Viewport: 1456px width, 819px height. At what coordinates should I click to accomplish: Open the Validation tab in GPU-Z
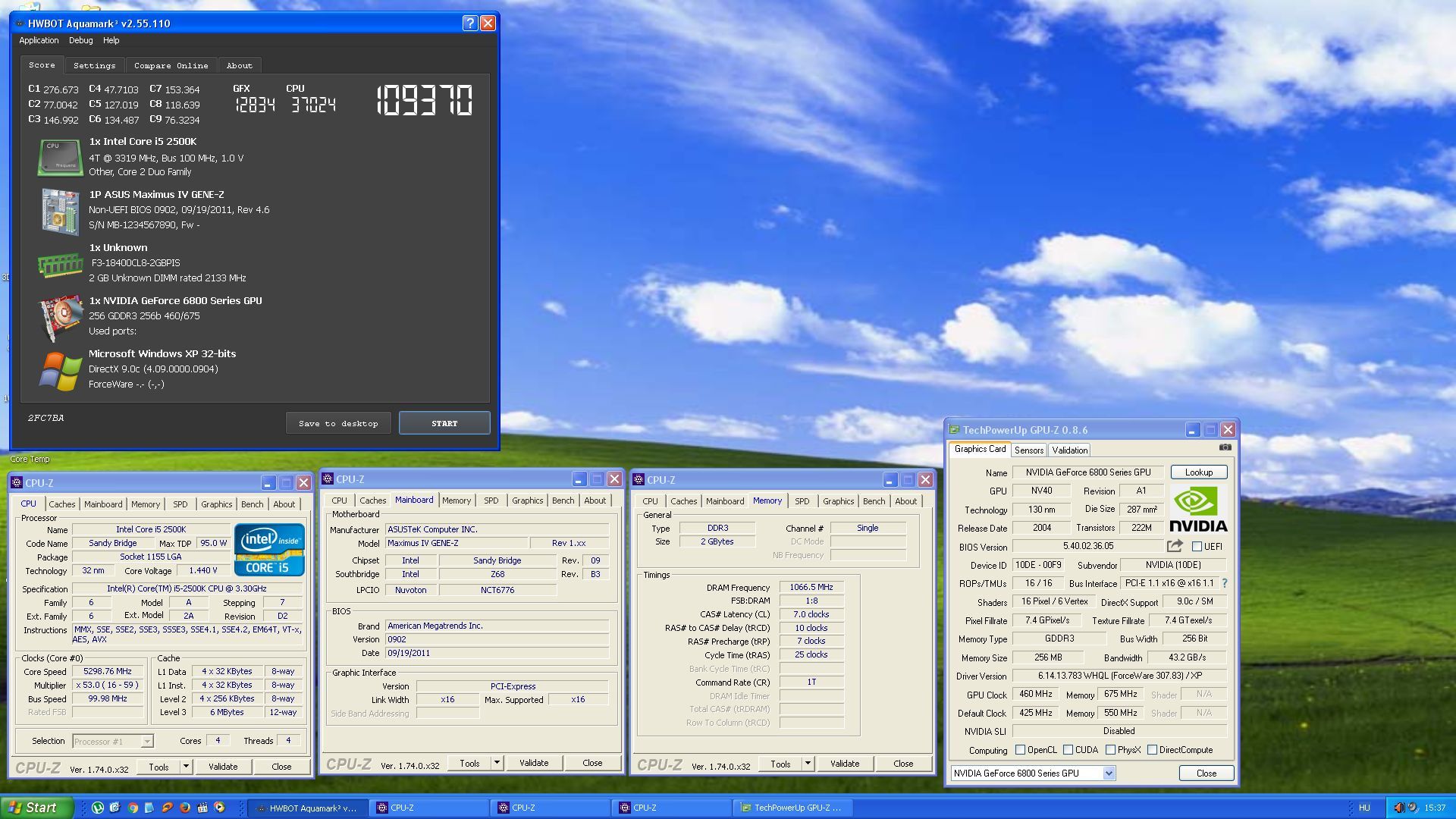pos(1070,450)
